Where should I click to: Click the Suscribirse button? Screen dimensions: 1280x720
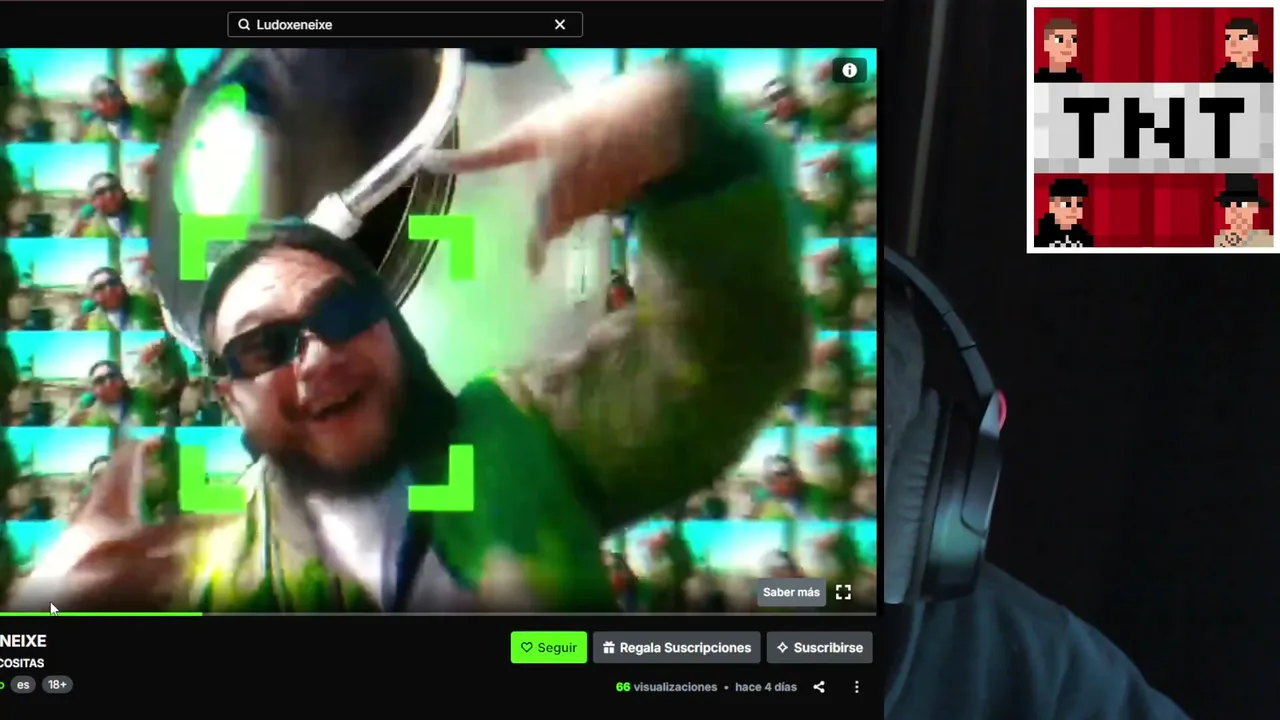coord(820,647)
